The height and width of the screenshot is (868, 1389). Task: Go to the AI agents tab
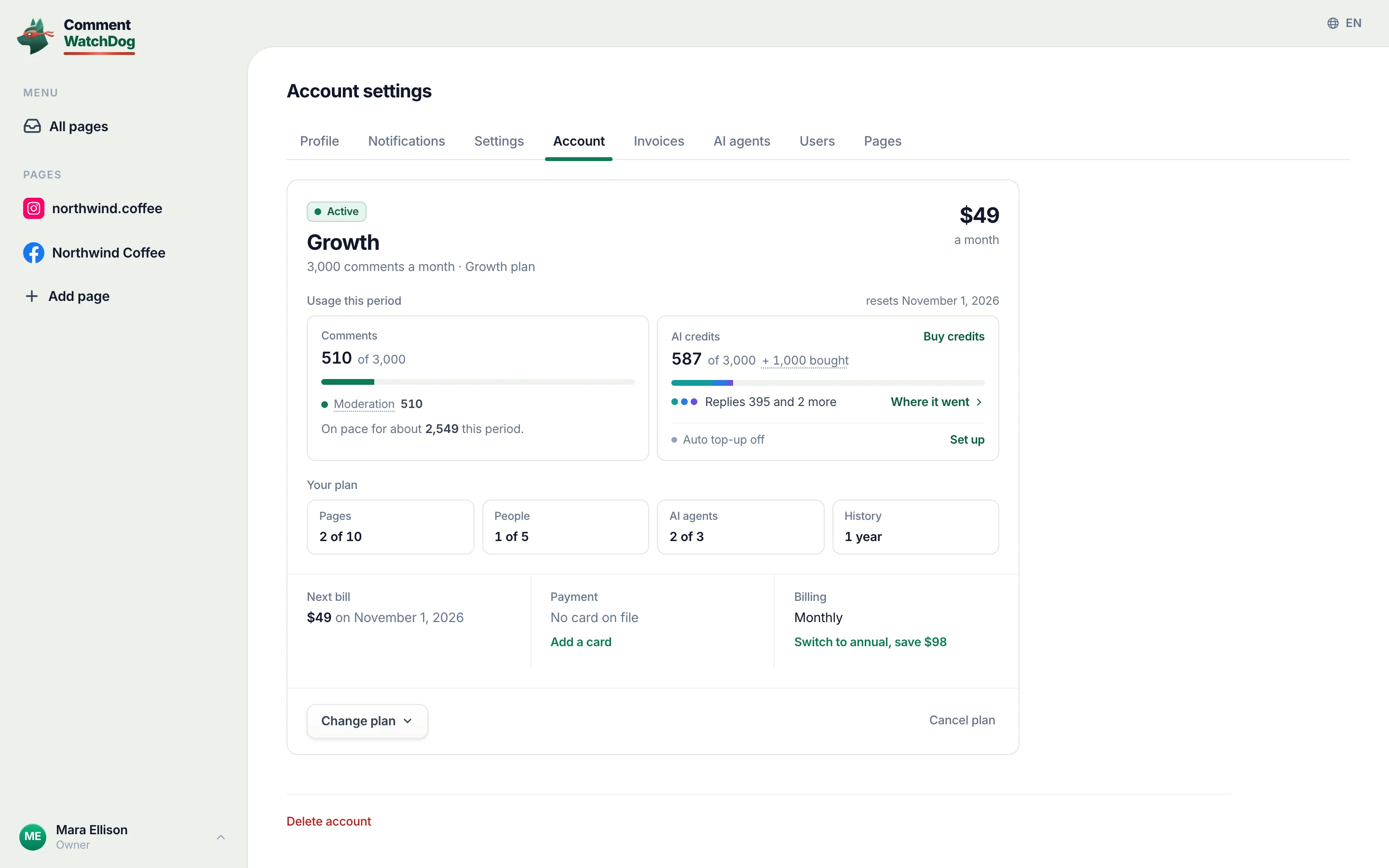point(742,141)
